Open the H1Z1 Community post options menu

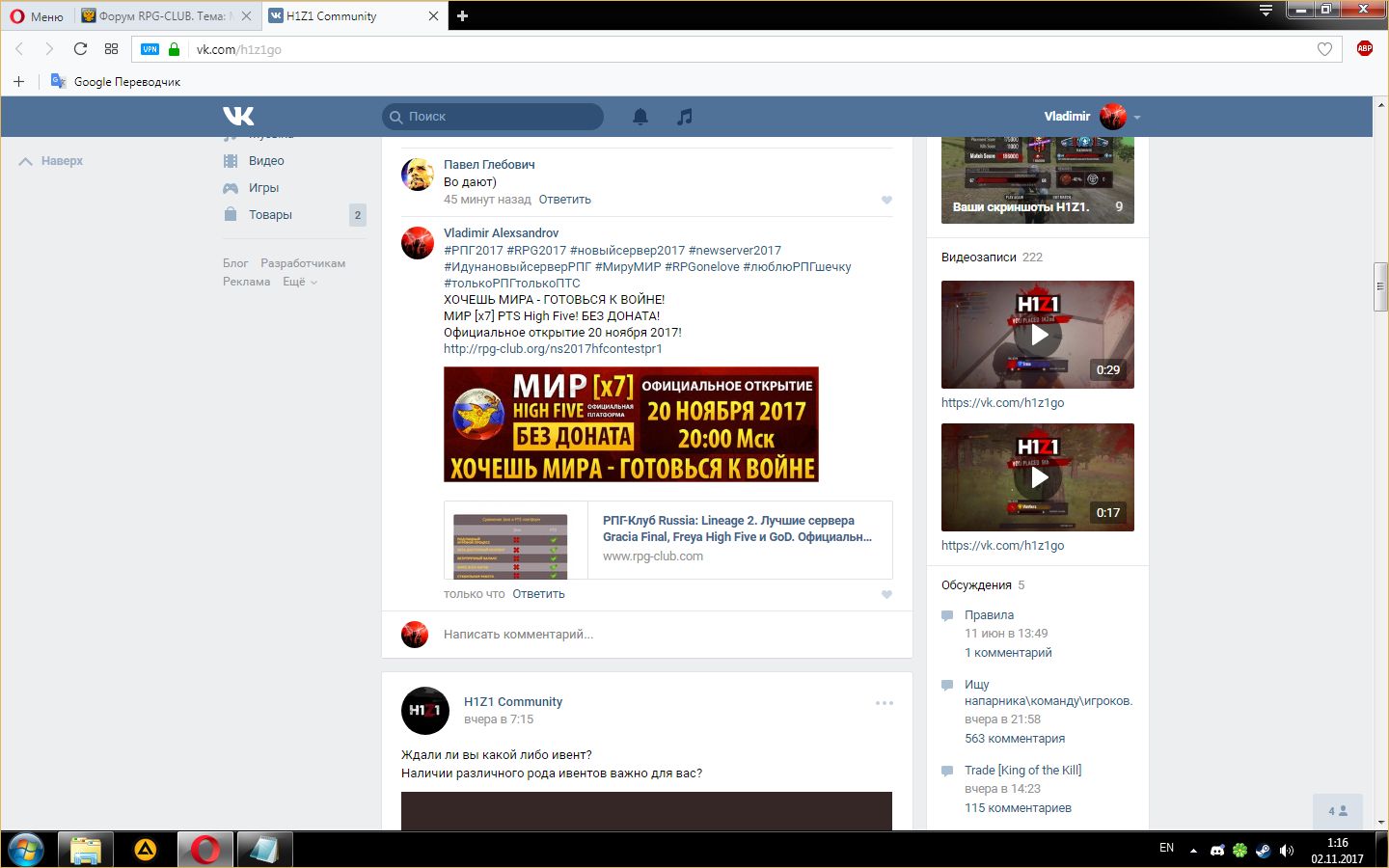coord(884,703)
